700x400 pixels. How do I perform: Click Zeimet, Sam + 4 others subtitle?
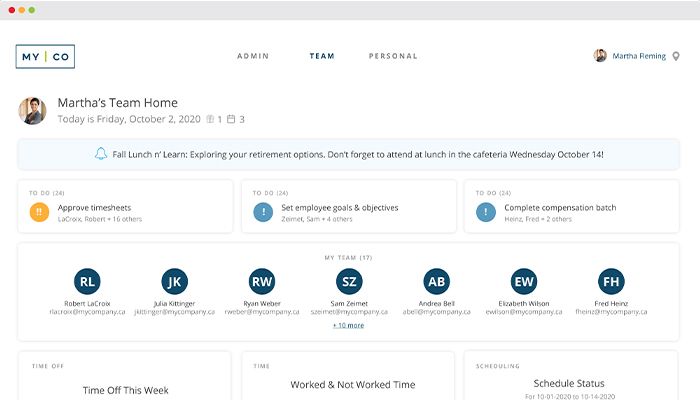tap(317, 219)
